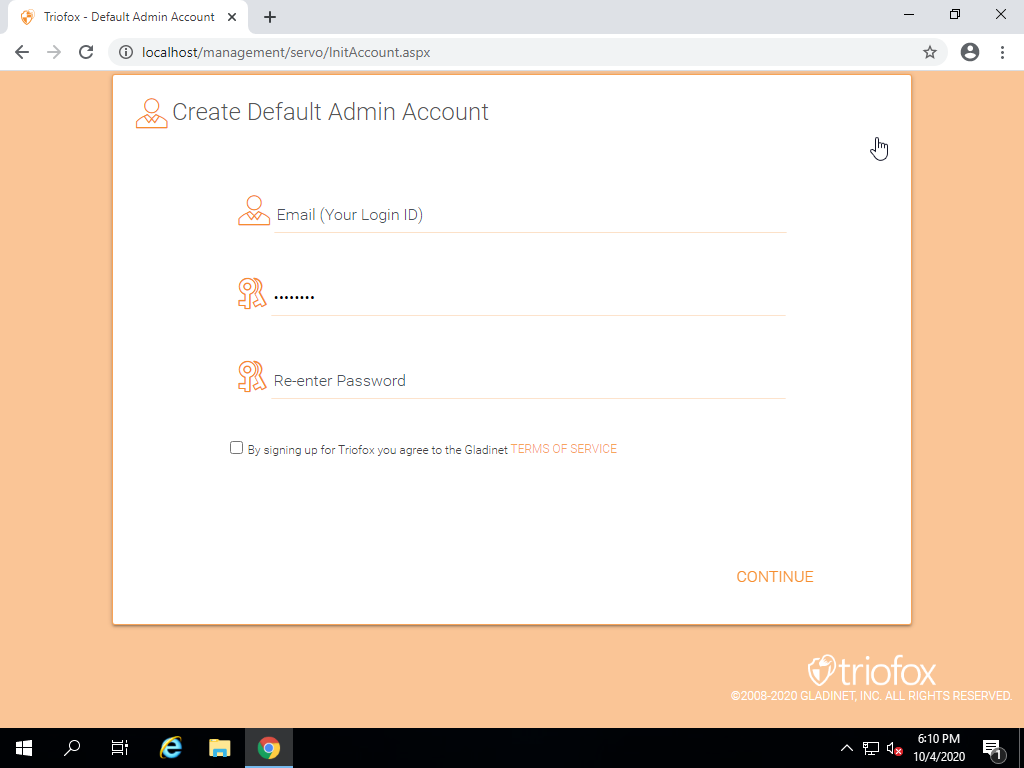Viewport: 1024px width, 768px height.
Task: Click the Re-enter Password field
Action: [528, 381]
